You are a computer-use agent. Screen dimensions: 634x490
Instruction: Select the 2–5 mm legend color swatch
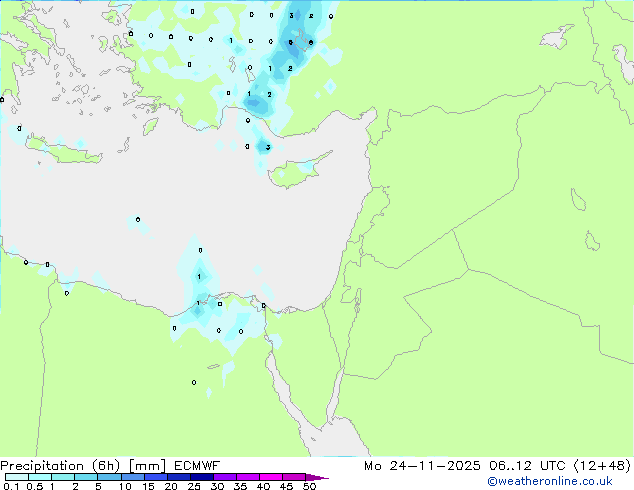click(86, 477)
